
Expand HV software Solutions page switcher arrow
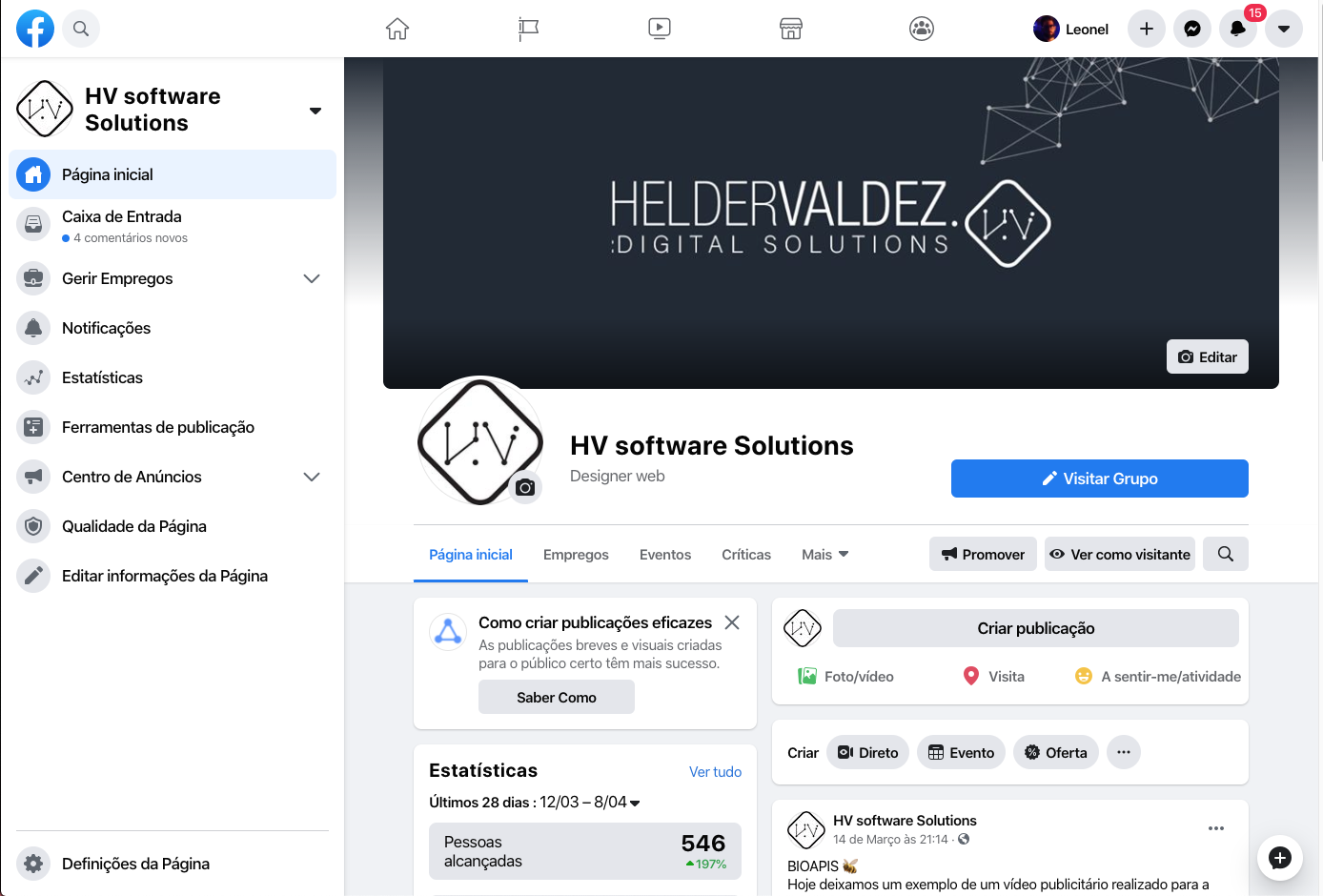[x=315, y=111]
